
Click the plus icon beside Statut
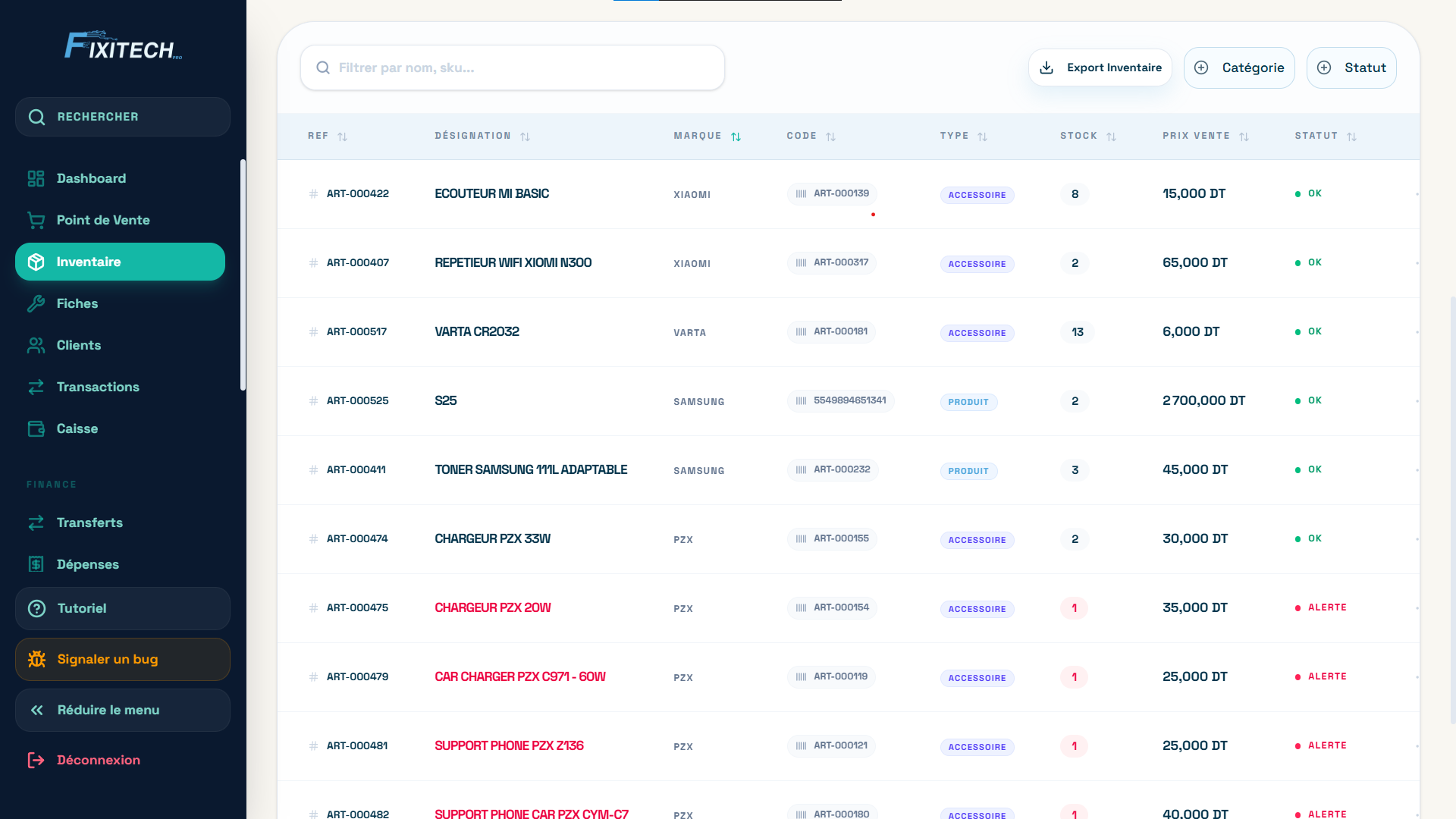(1324, 67)
